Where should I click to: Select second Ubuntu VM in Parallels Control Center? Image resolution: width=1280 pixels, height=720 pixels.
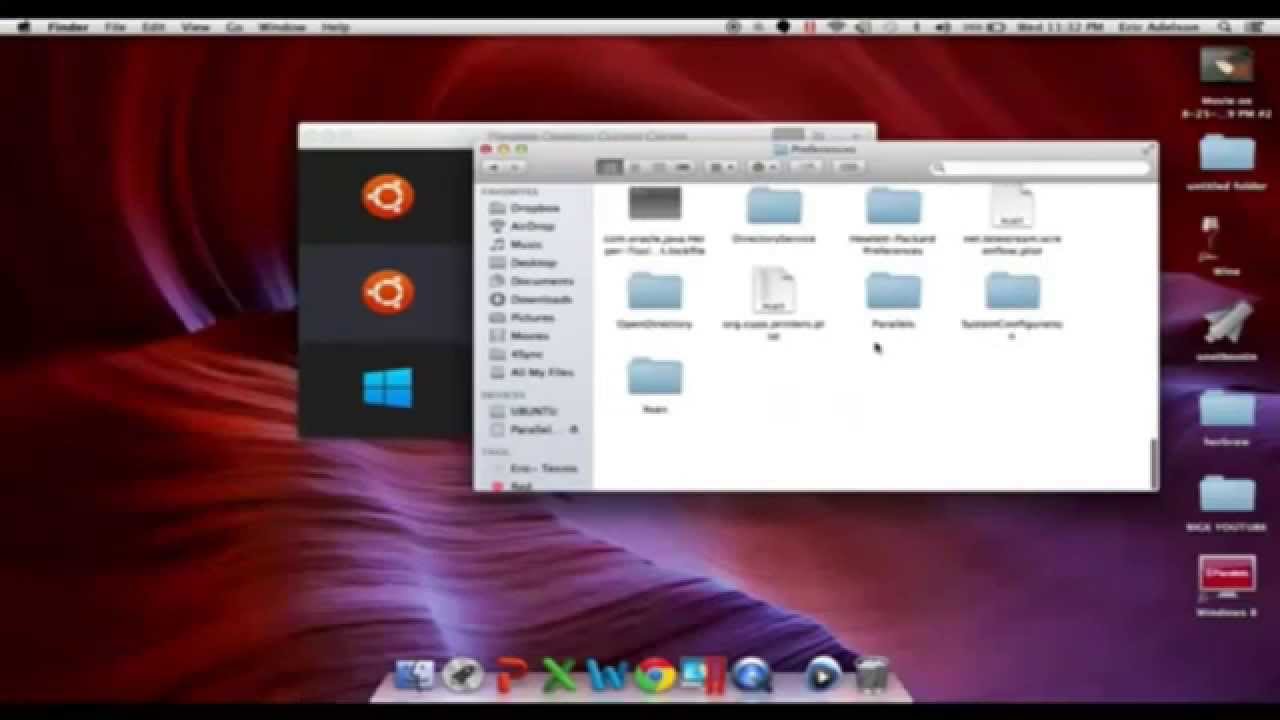[387, 291]
